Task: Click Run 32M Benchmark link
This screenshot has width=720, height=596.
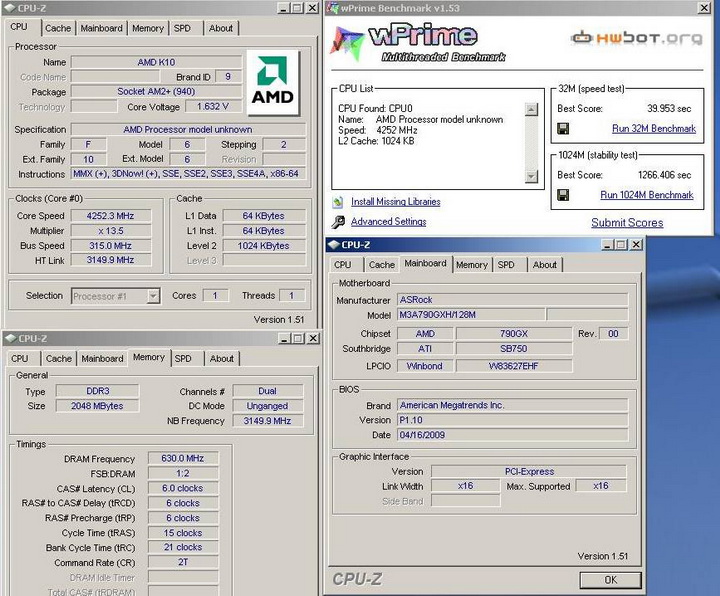Action: (654, 129)
